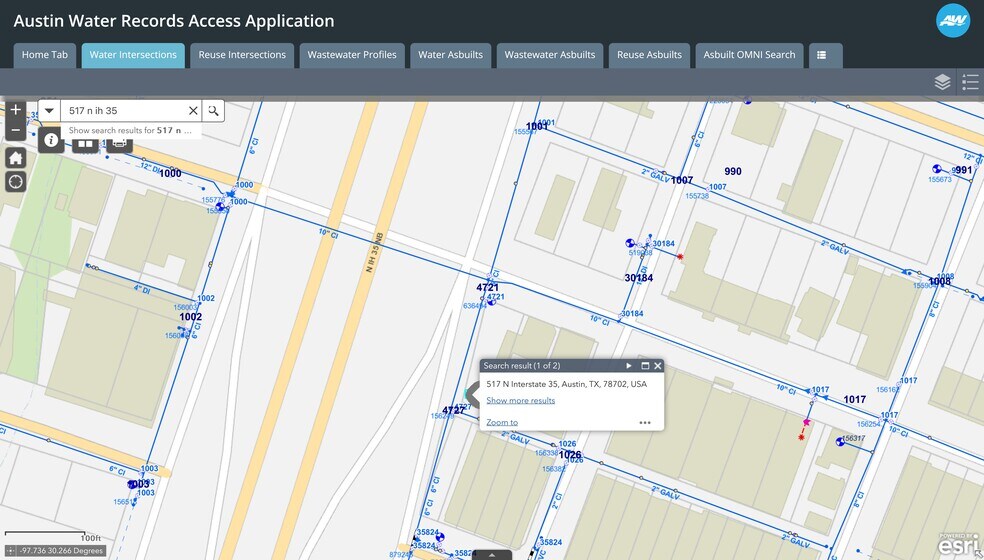
Task: Open the layer list stack icon
Action: (x=942, y=82)
